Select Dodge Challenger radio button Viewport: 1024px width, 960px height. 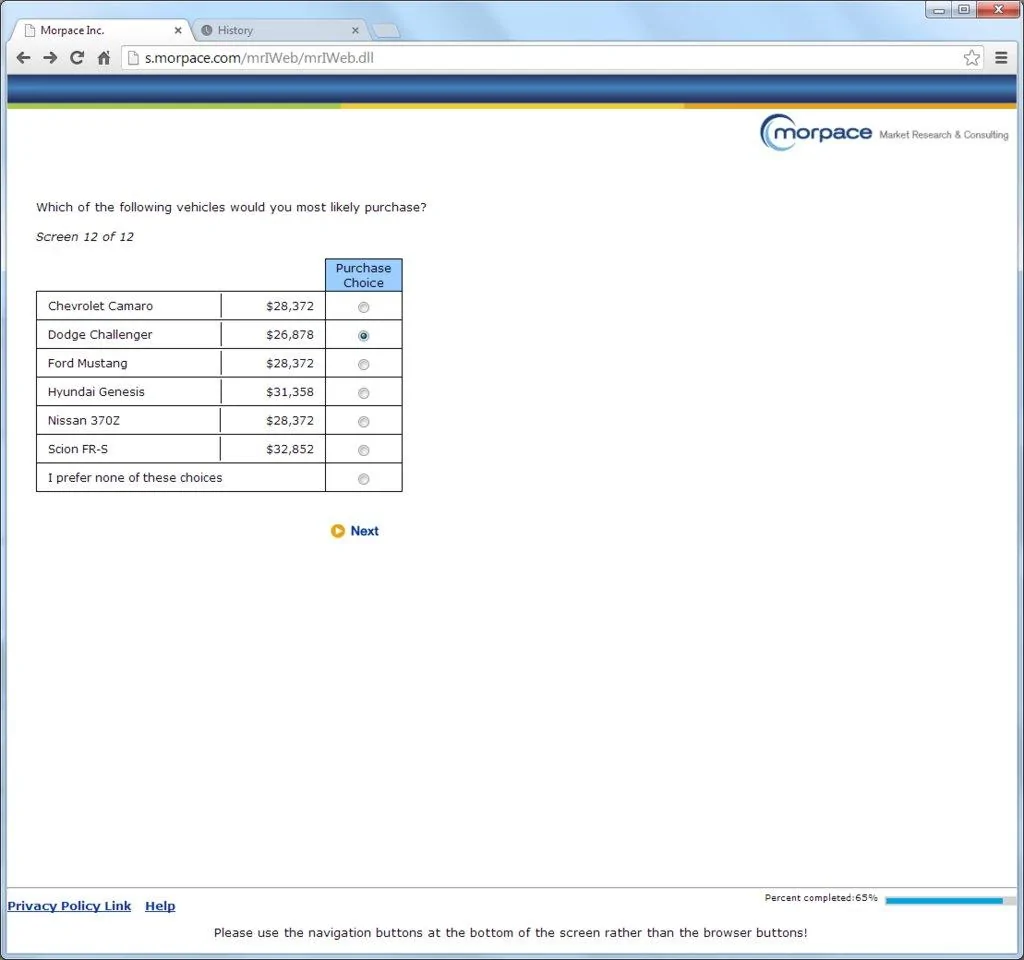tap(364, 336)
